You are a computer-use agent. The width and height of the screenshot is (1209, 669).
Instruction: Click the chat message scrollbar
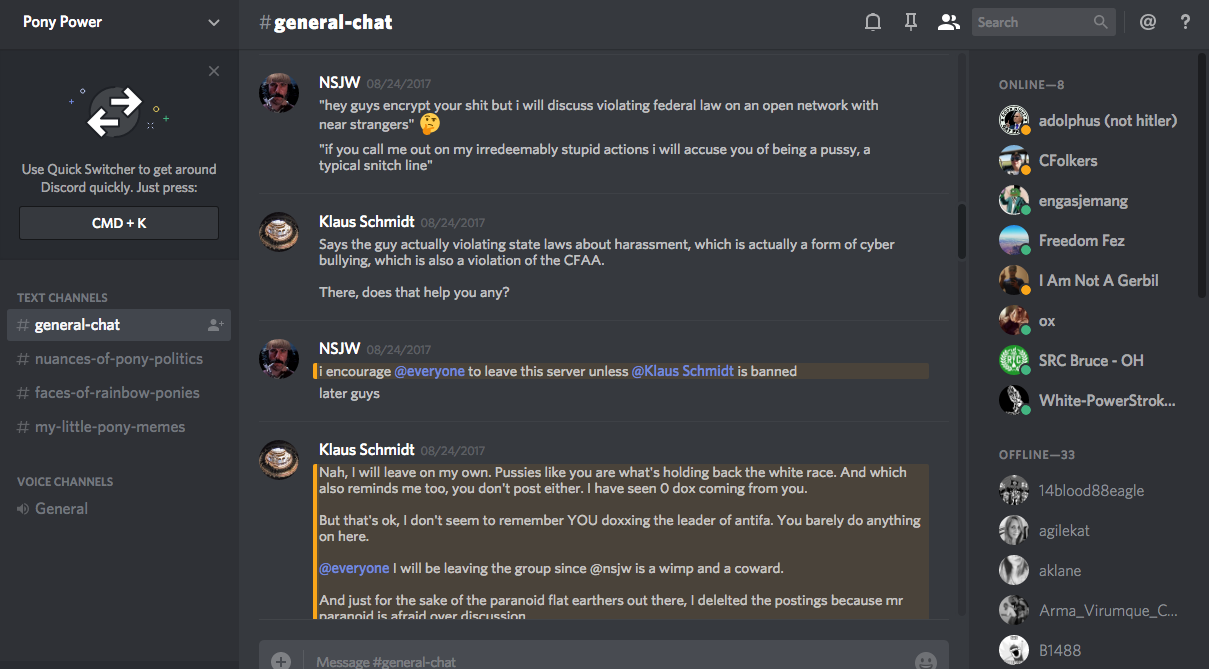coord(961,232)
